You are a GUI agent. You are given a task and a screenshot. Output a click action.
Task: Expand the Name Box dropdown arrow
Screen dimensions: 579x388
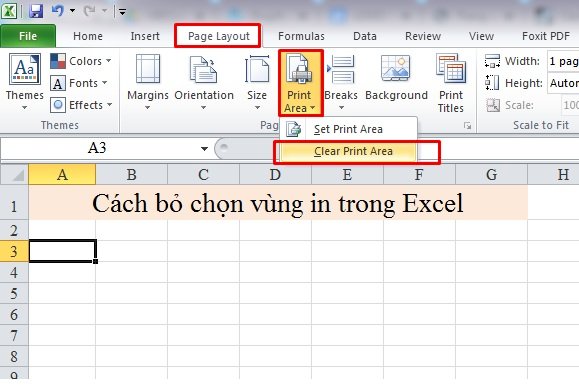pos(204,149)
